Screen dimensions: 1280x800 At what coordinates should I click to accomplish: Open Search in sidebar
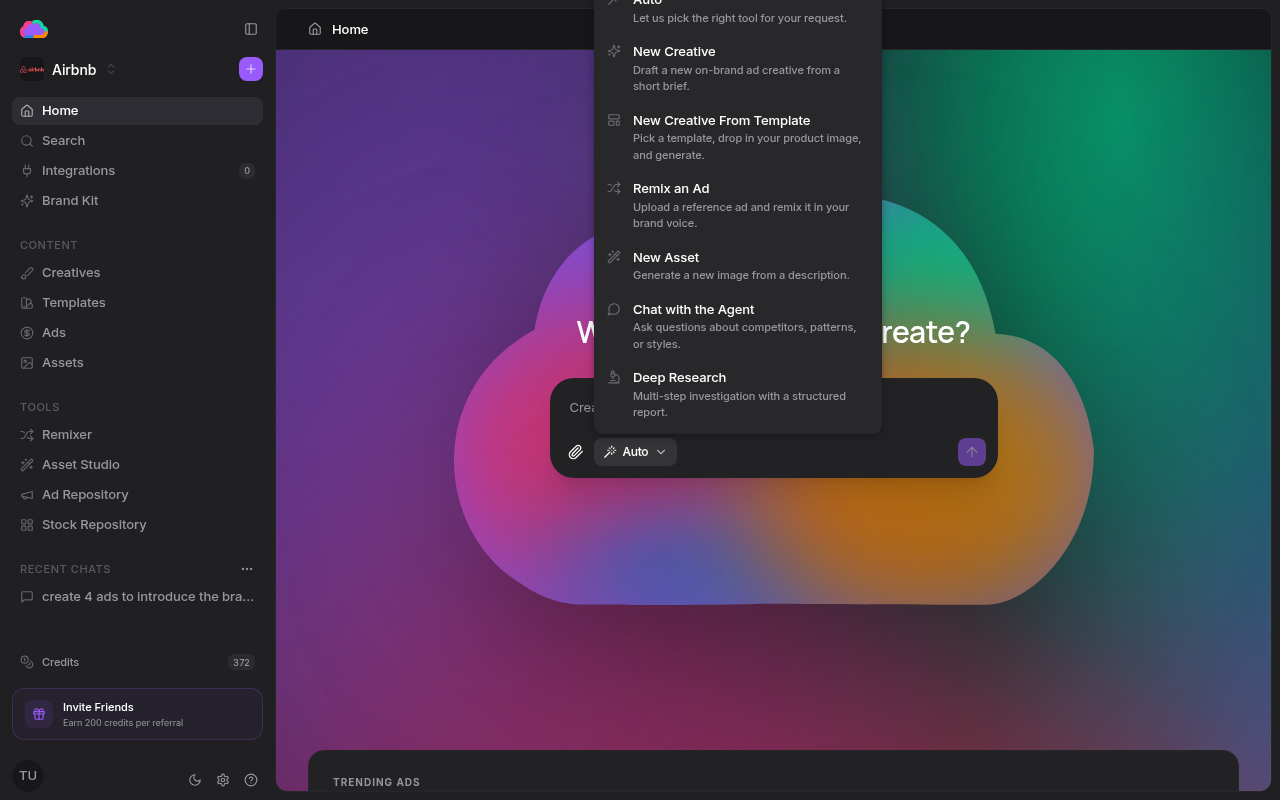coord(137,141)
